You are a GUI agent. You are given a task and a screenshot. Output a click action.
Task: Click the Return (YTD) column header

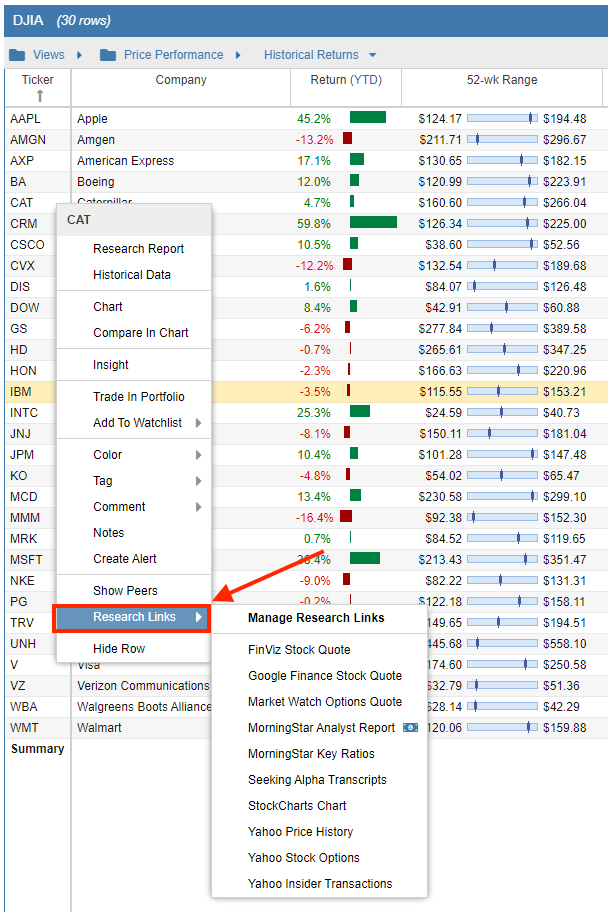pos(346,80)
